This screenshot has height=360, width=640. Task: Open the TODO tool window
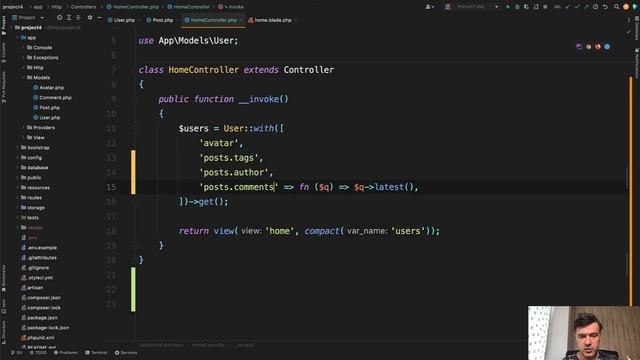pyautogui.click(x=38, y=353)
